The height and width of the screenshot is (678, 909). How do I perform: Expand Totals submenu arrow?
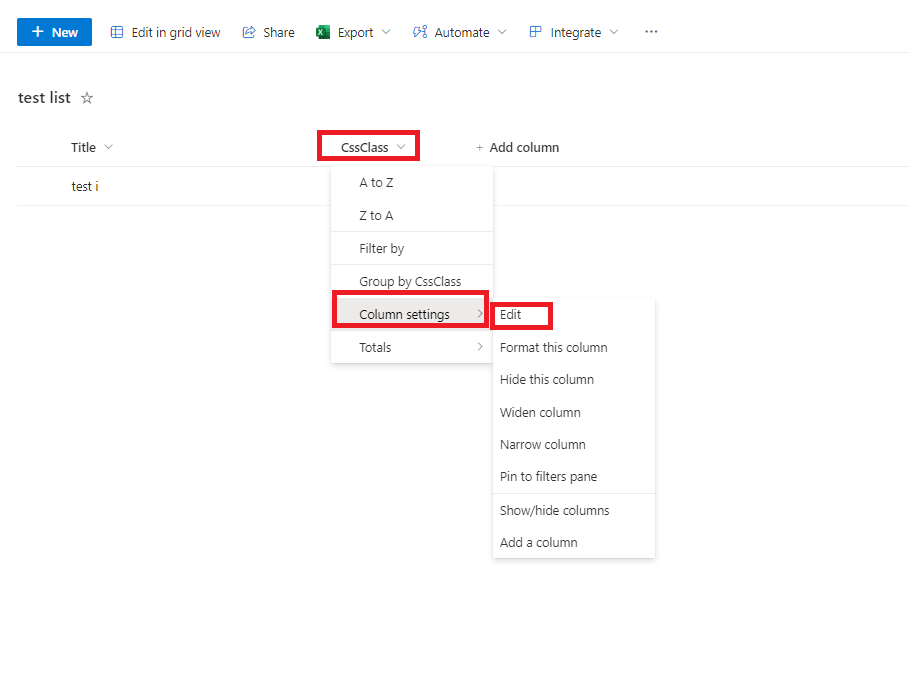pyautogui.click(x=480, y=347)
